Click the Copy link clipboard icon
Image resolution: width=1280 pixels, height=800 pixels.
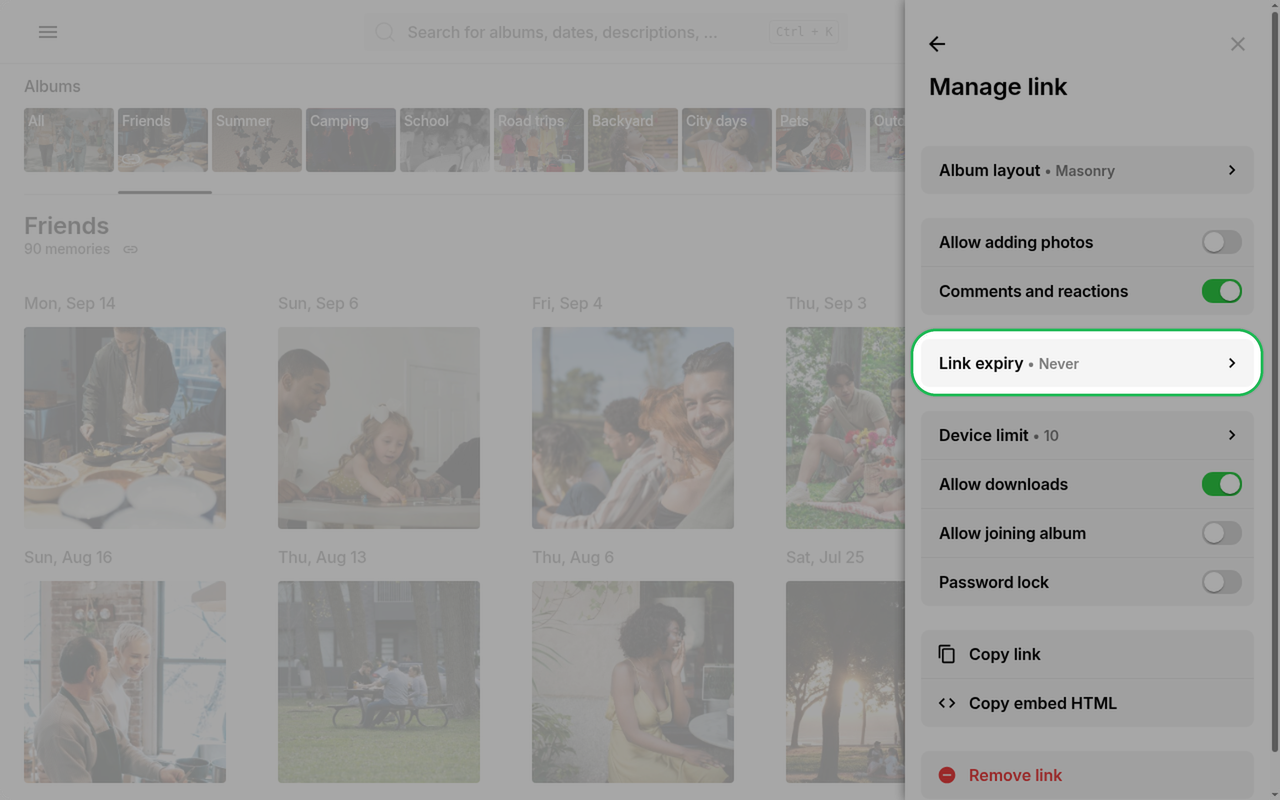tap(947, 654)
